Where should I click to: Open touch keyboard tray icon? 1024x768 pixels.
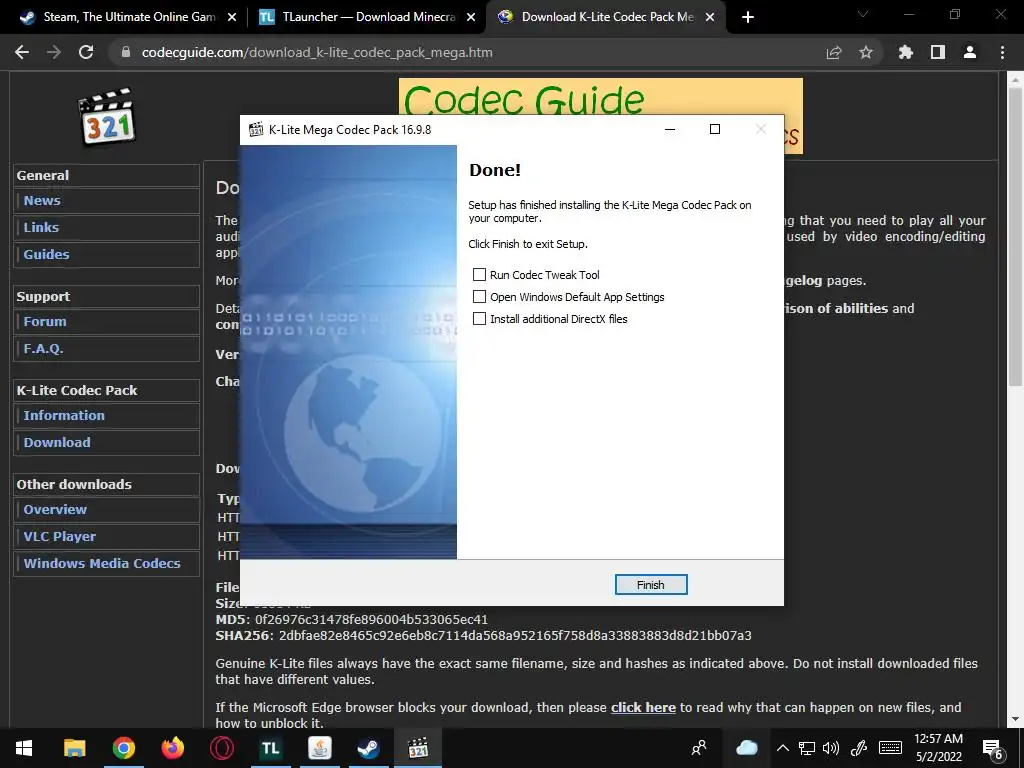890,748
